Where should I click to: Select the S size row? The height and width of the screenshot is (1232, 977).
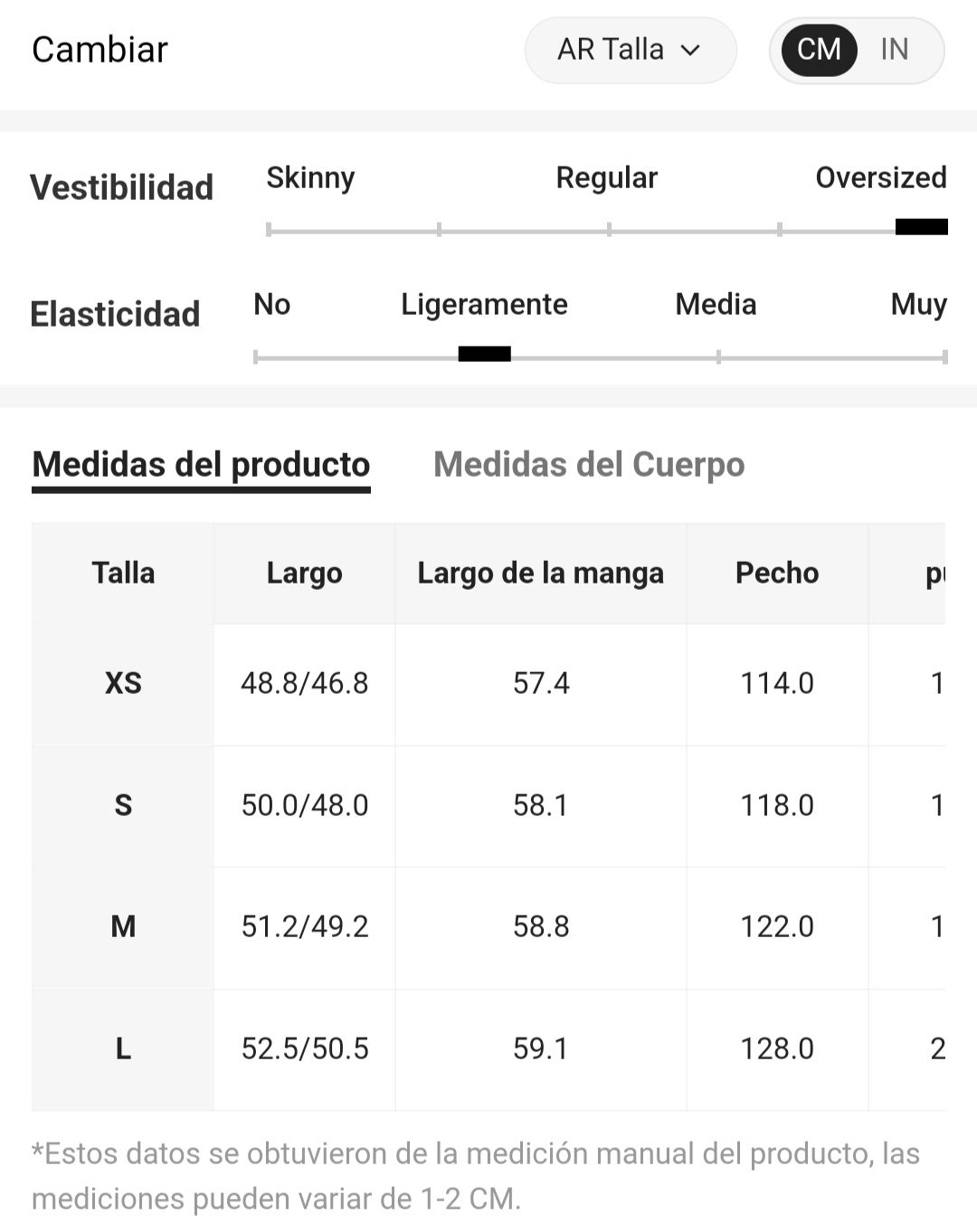click(x=488, y=806)
